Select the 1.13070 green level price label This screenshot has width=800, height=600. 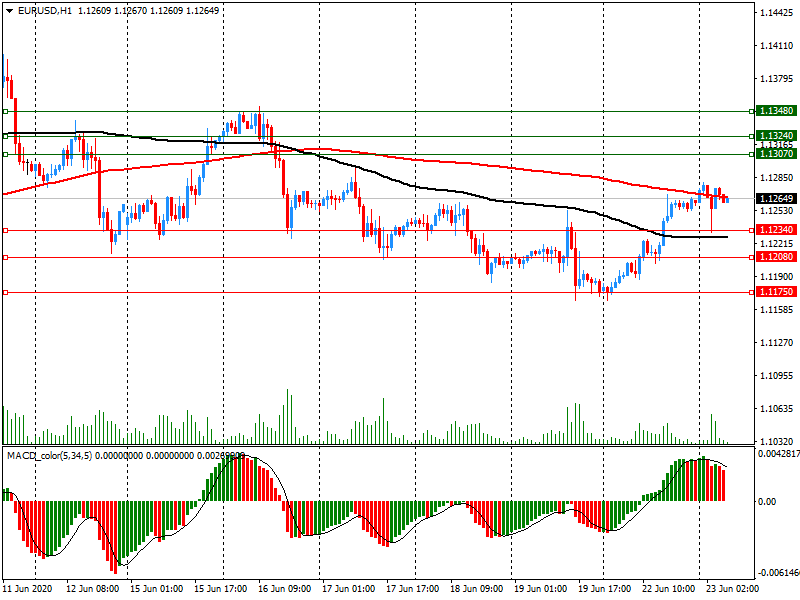pyautogui.click(x=776, y=154)
